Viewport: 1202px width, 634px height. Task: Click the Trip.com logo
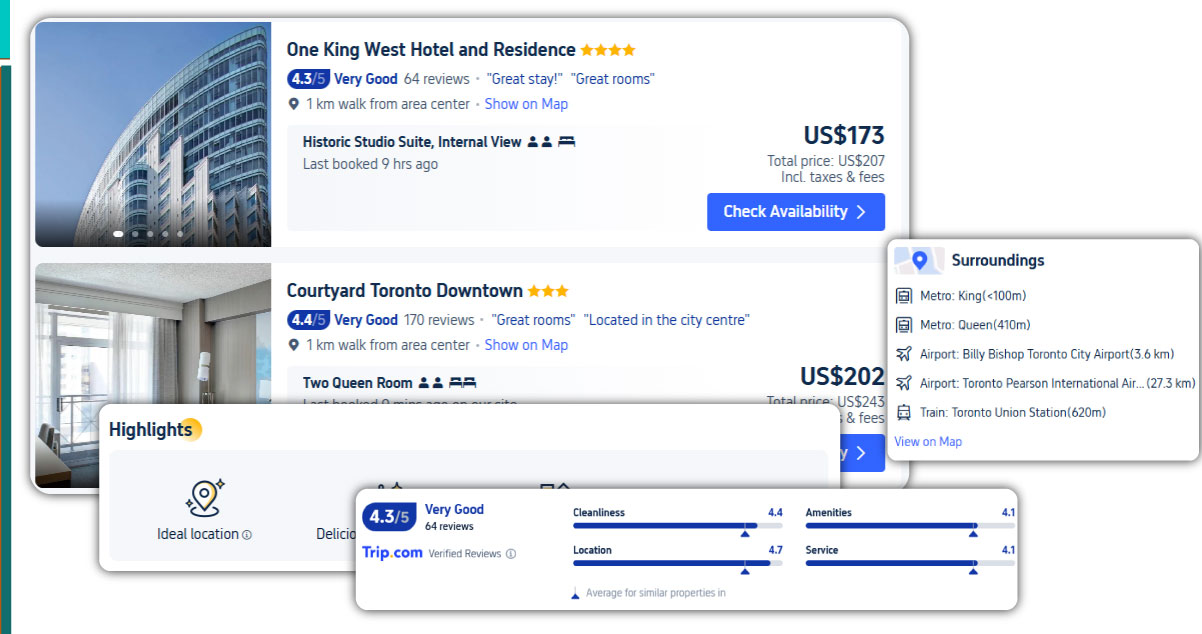coord(392,551)
